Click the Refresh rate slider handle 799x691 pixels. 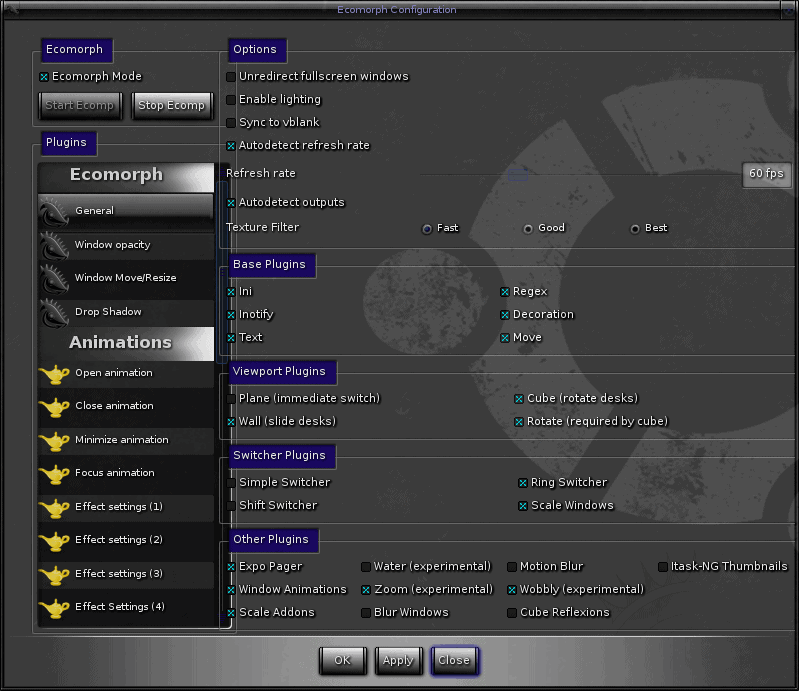518,175
